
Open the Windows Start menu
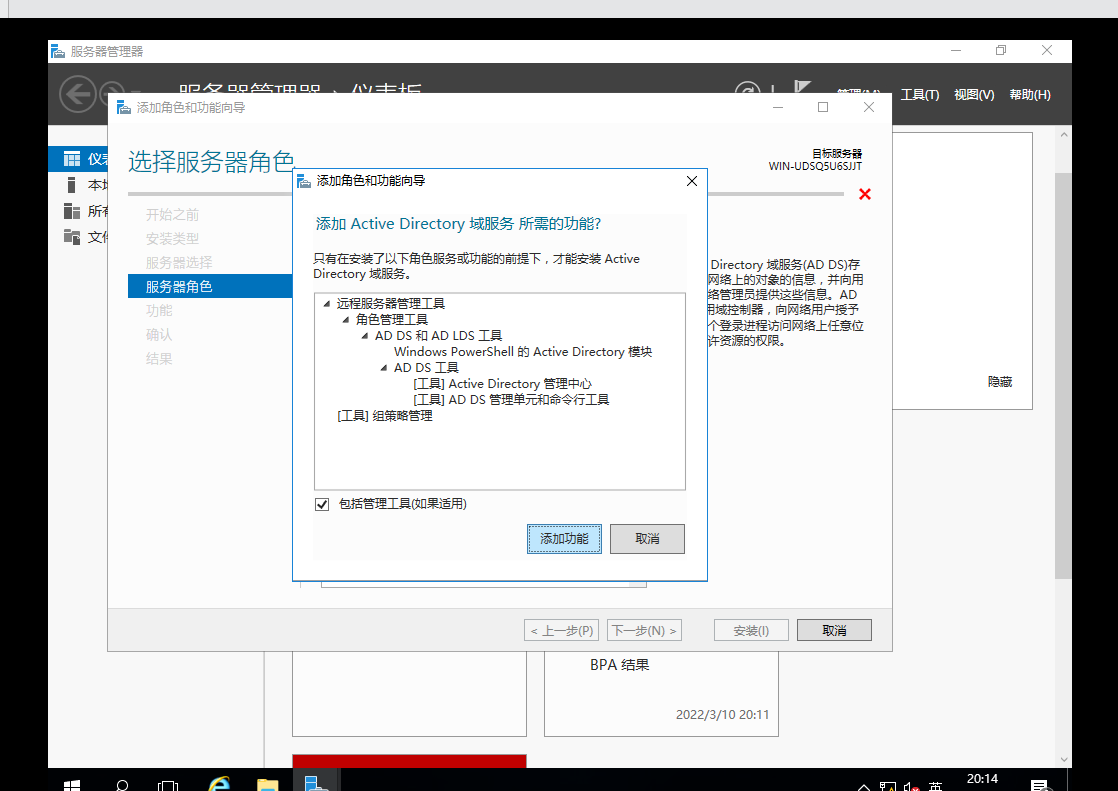tap(71, 783)
